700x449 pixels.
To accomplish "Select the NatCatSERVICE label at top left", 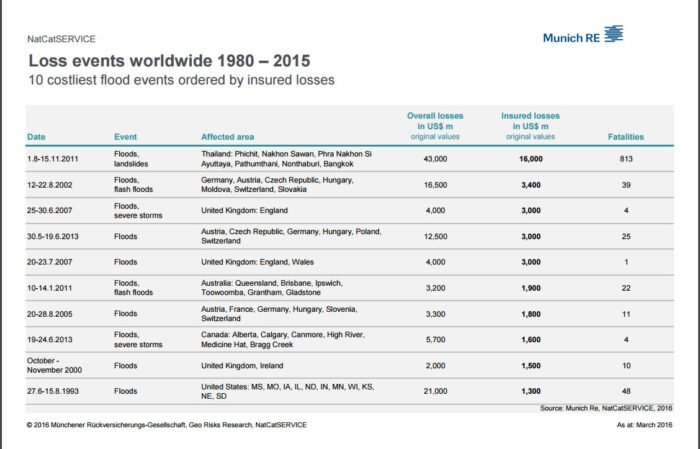I will 61,39.
